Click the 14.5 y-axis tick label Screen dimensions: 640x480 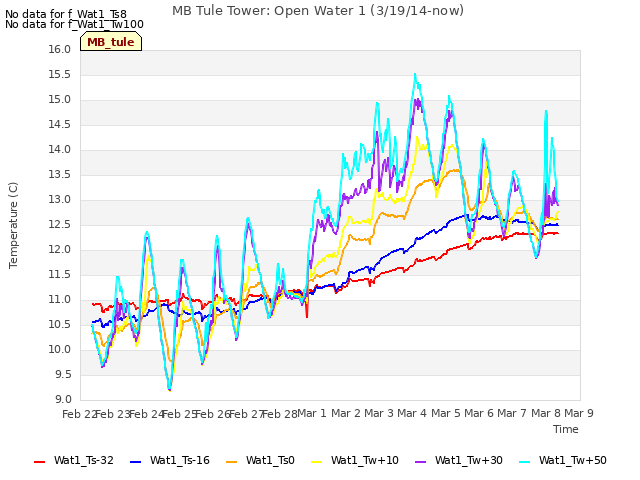(x=60, y=125)
